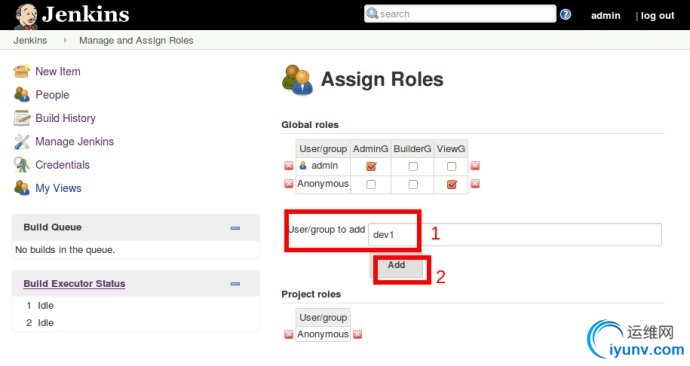The image size is (690, 366).
Task: Open the Build History notepad icon
Action: coord(22,118)
